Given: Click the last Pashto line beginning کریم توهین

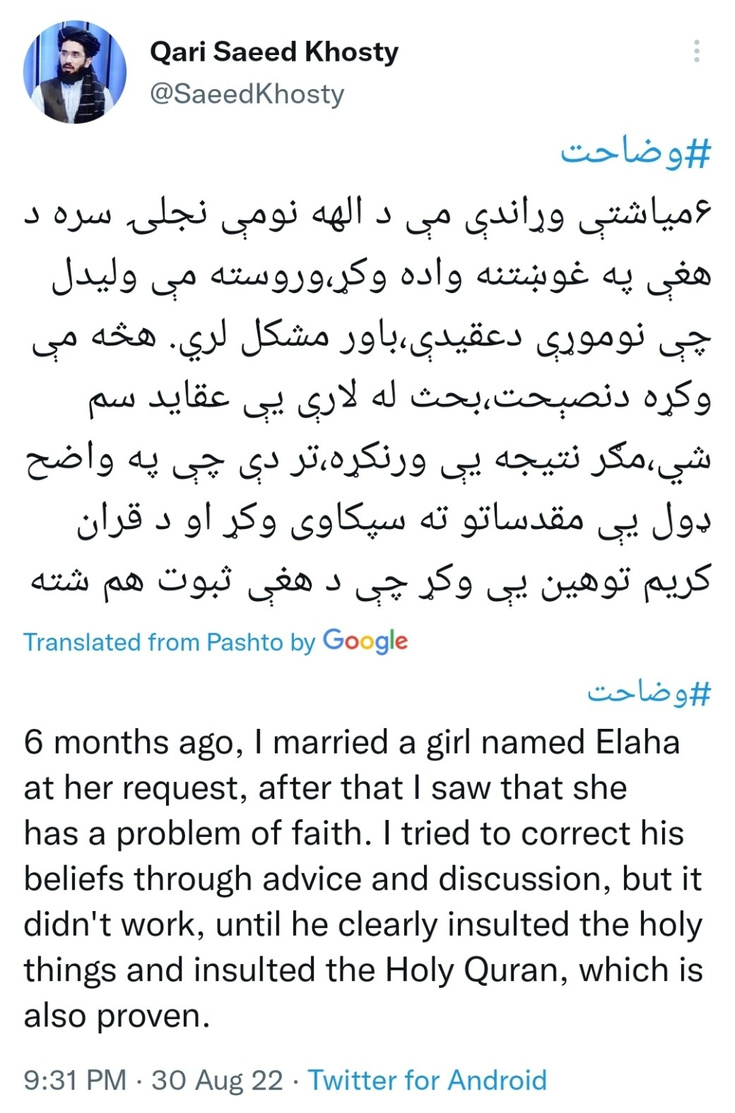Looking at the screenshot, I should click(369, 580).
